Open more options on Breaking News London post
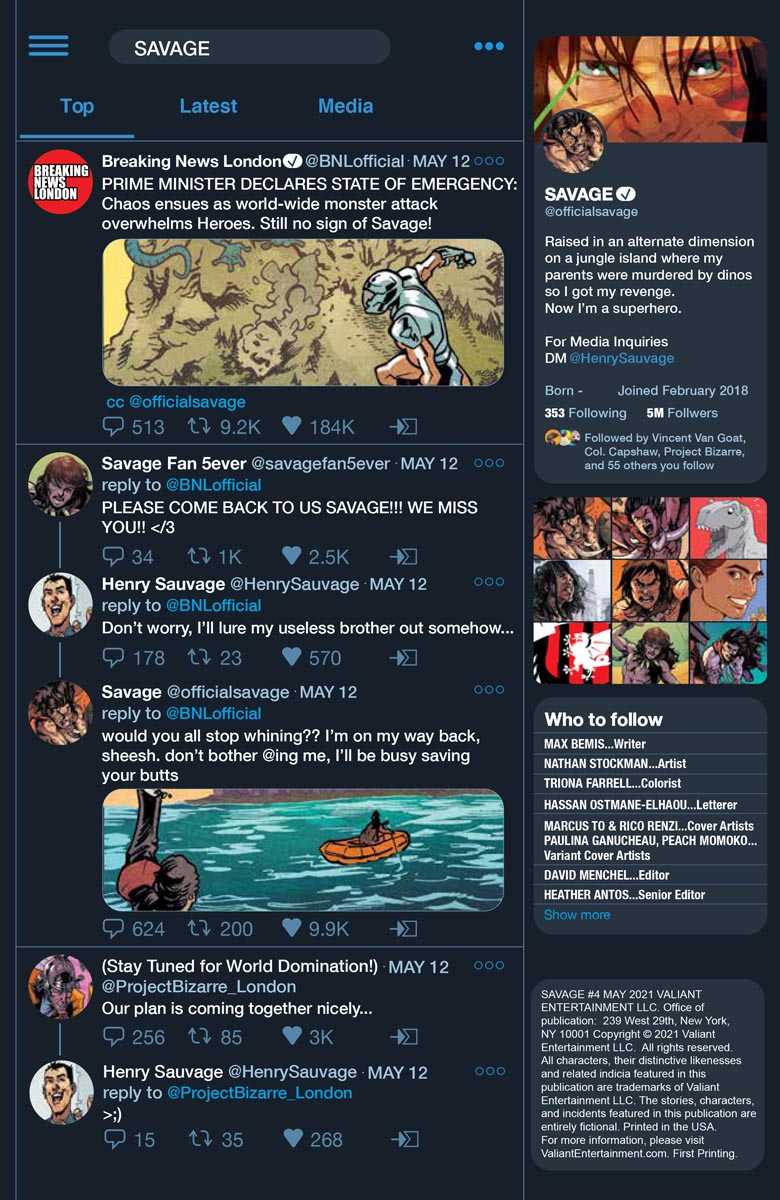780x1200 pixels. [489, 161]
